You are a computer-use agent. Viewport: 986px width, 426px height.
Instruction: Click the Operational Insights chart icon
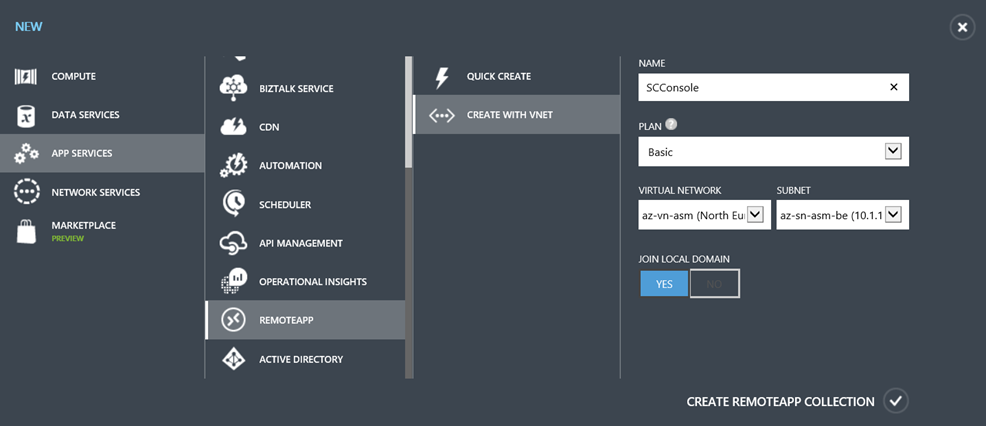click(233, 281)
